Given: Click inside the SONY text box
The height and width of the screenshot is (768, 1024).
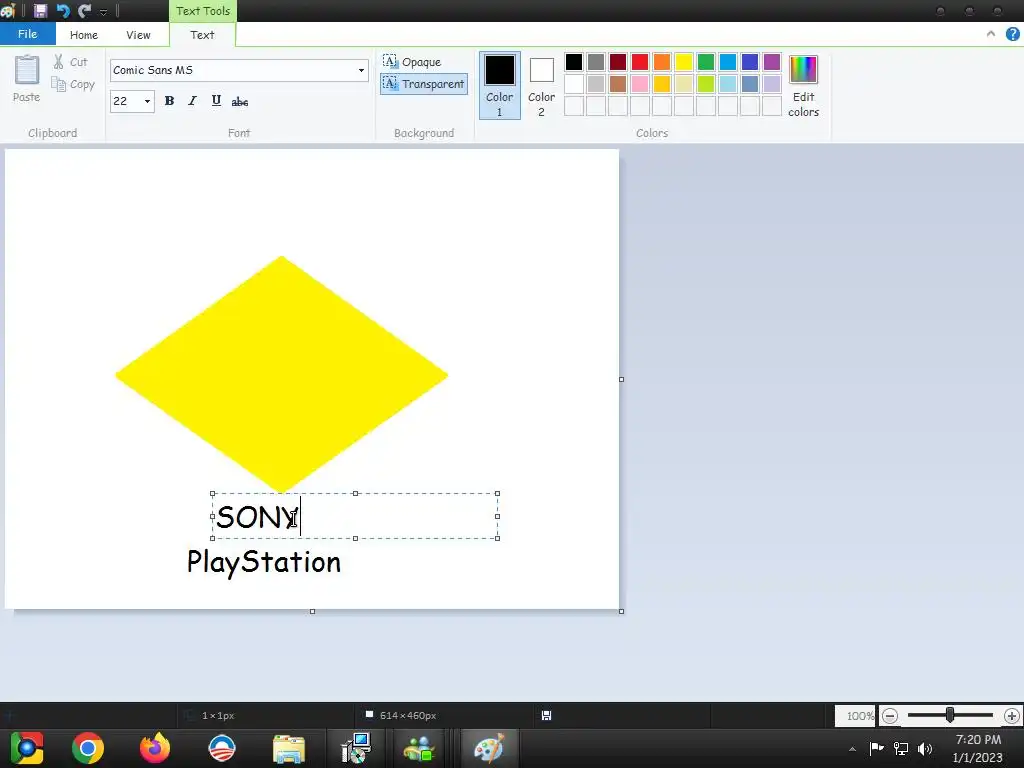Looking at the screenshot, I should click(x=355, y=516).
